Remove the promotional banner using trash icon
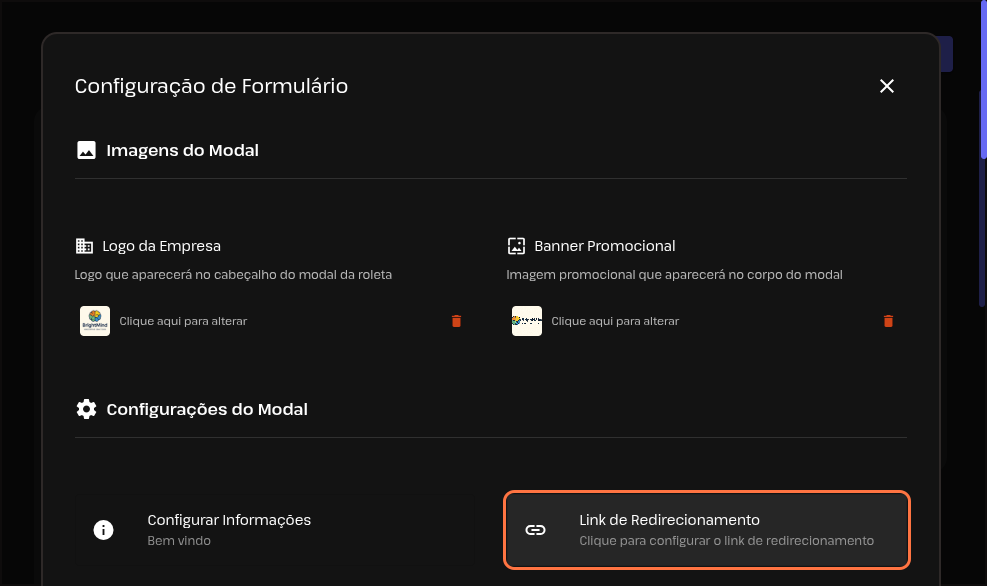This screenshot has height=586, width=987. (888, 321)
